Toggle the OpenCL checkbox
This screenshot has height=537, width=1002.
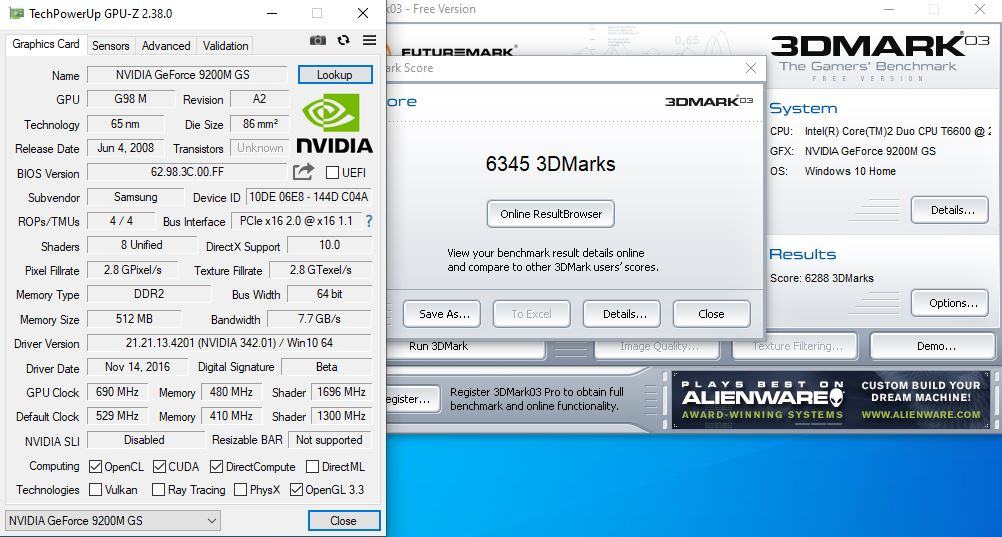coord(95,467)
